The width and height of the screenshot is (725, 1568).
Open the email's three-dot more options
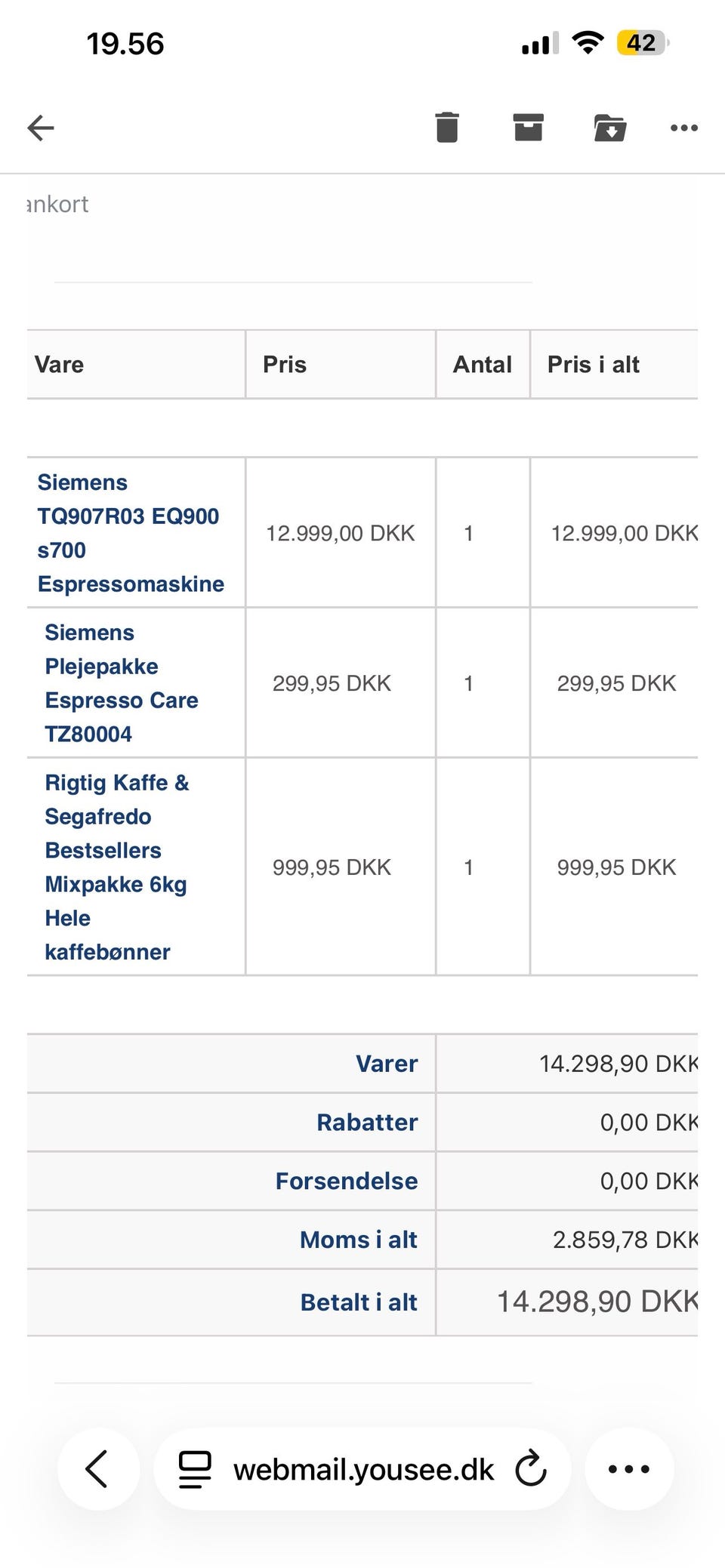(x=684, y=128)
